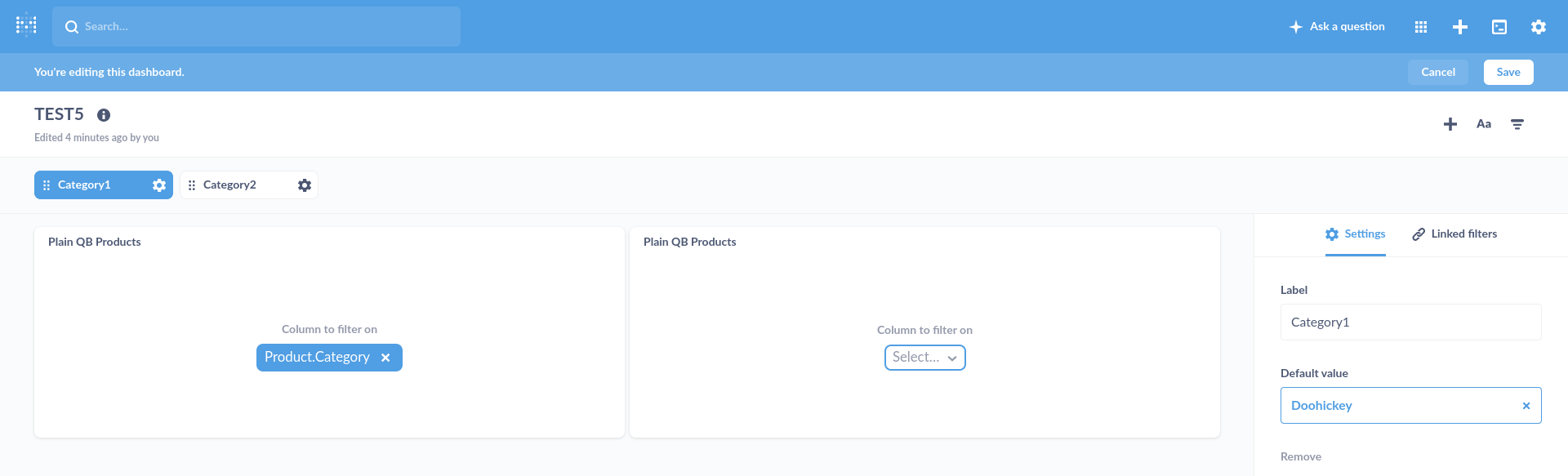
Task: Open Category1 filter gear settings
Action: coord(159,185)
